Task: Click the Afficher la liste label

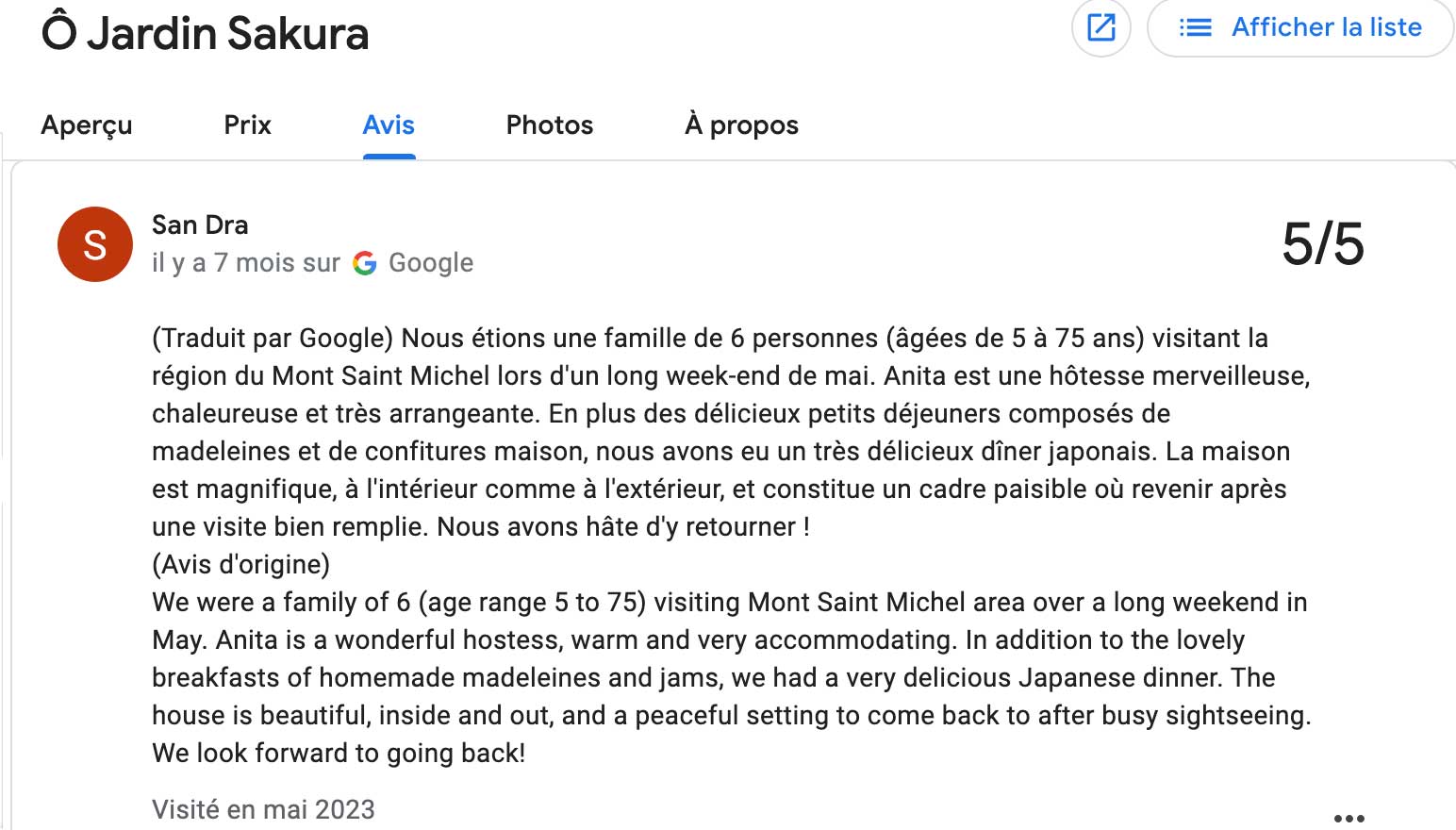Action: click(1326, 27)
